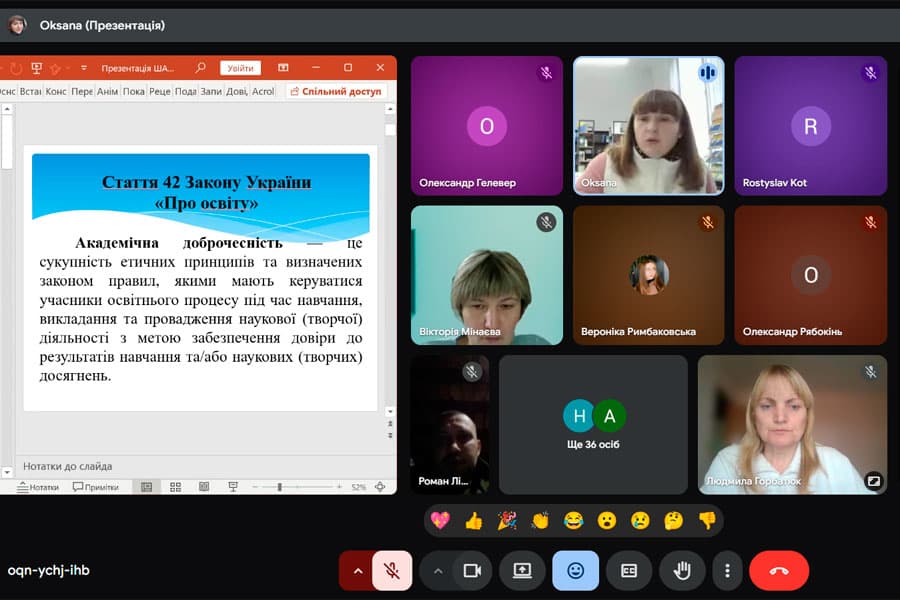Expand video settings arrow beside camera
Viewport: 900px width, 600px height.
coord(437,570)
